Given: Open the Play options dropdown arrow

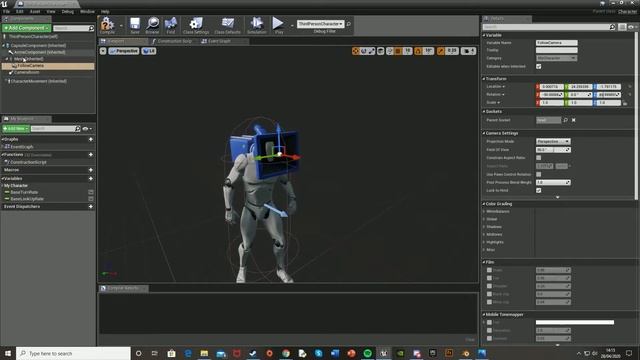Looking at the screenshot, I should click(292, 26).
